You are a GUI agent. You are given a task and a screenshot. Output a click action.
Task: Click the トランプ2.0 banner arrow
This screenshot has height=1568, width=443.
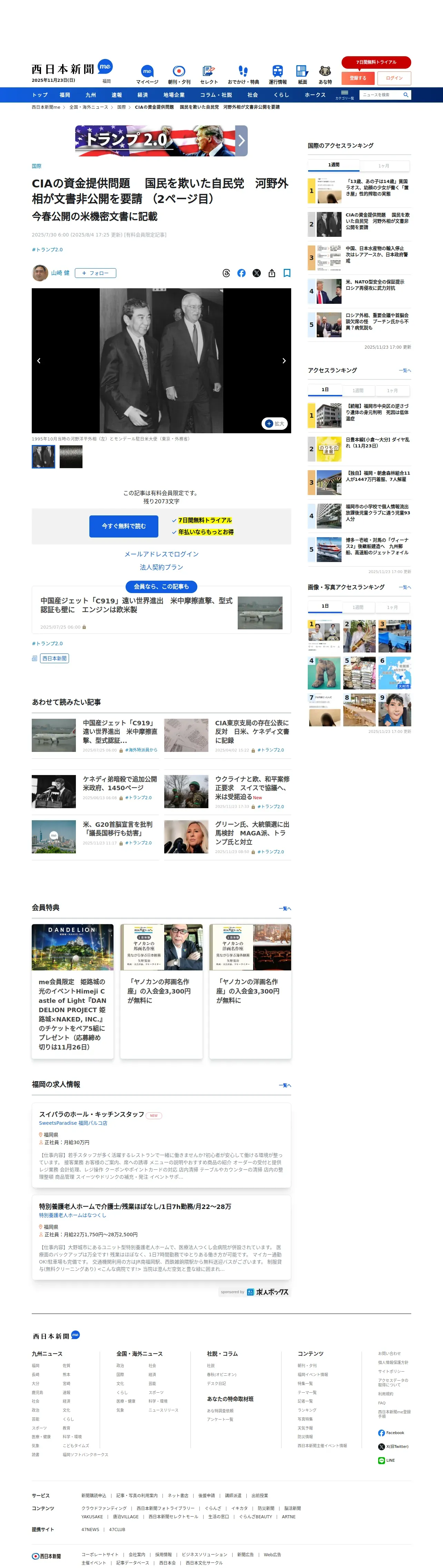242,141
